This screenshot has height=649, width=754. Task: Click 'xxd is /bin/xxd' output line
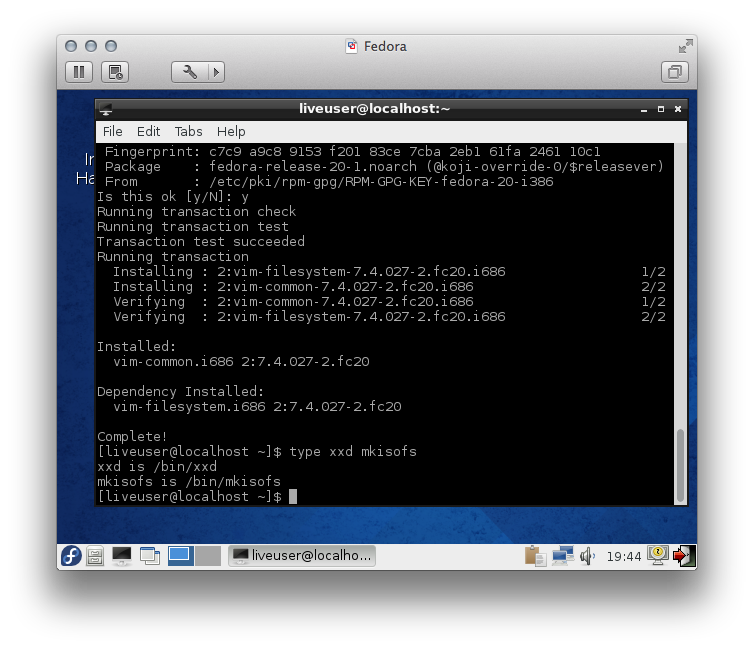coord(157,466)
